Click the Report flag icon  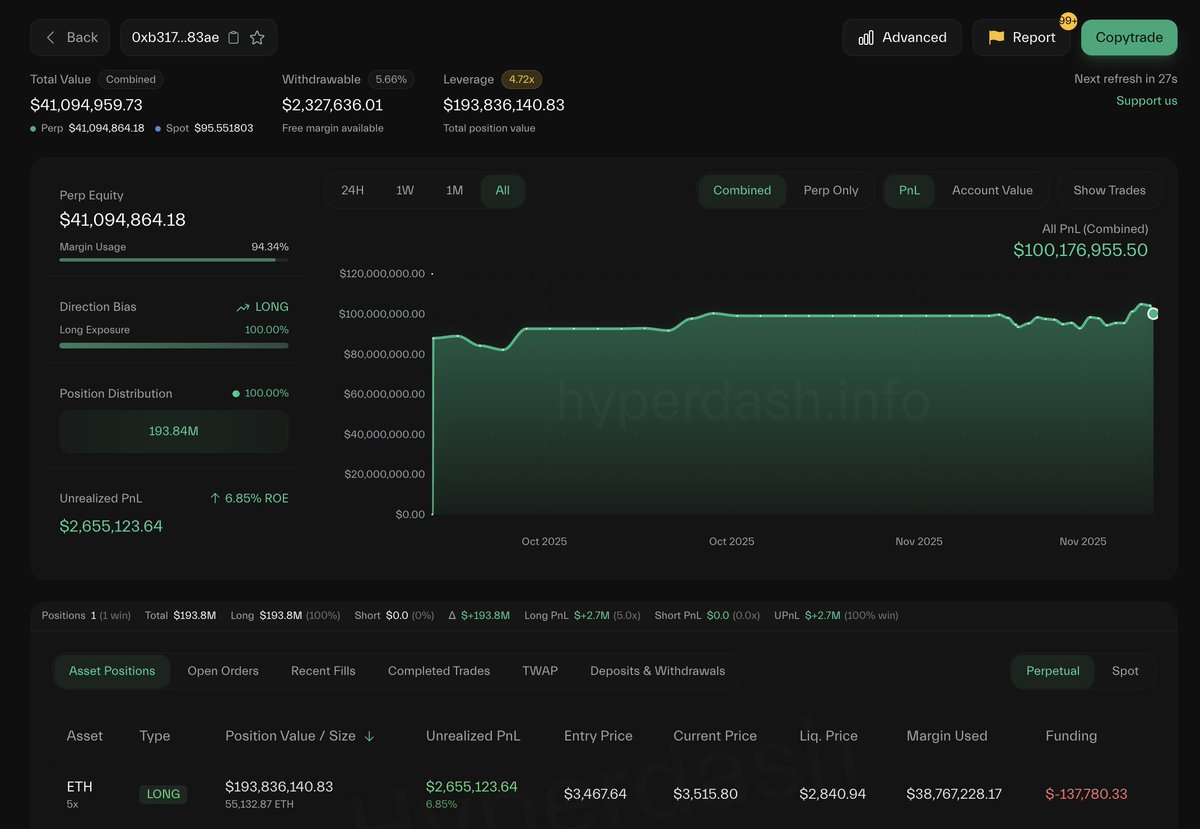[x=996, y=38]
